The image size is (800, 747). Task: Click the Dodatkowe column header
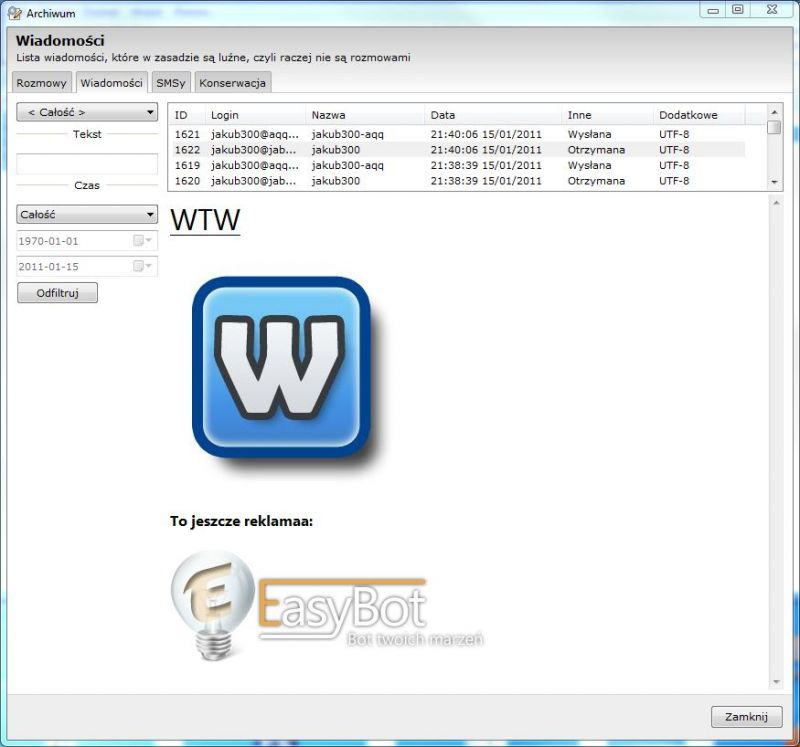[x=699, y=115]
